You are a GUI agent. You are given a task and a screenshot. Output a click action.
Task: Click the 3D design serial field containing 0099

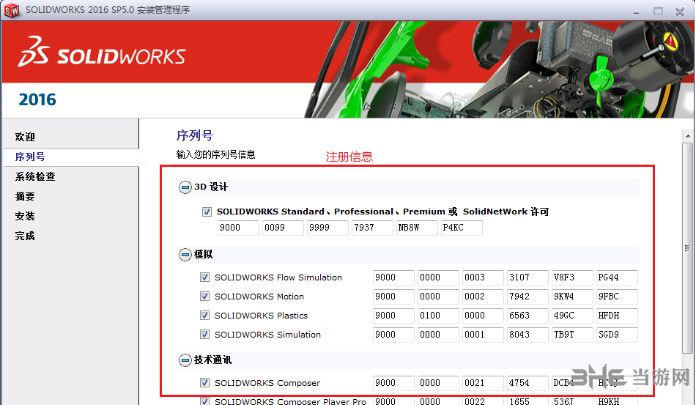coord(283,228)
